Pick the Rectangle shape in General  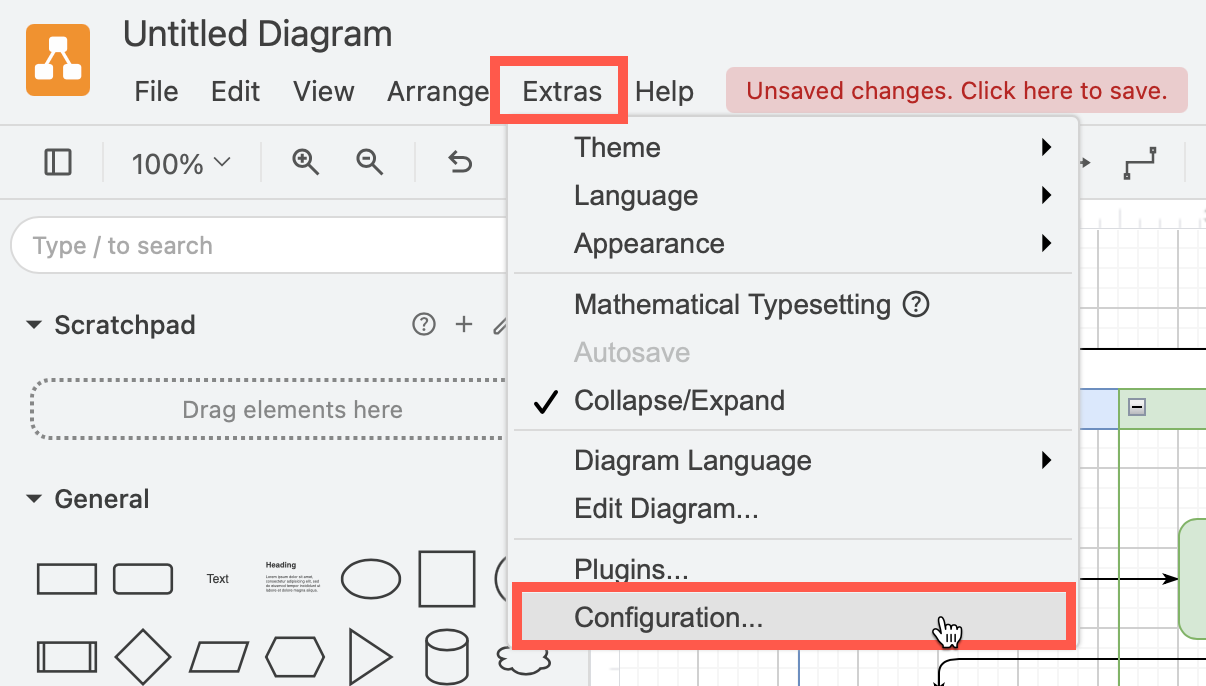(x=67, y=579)
